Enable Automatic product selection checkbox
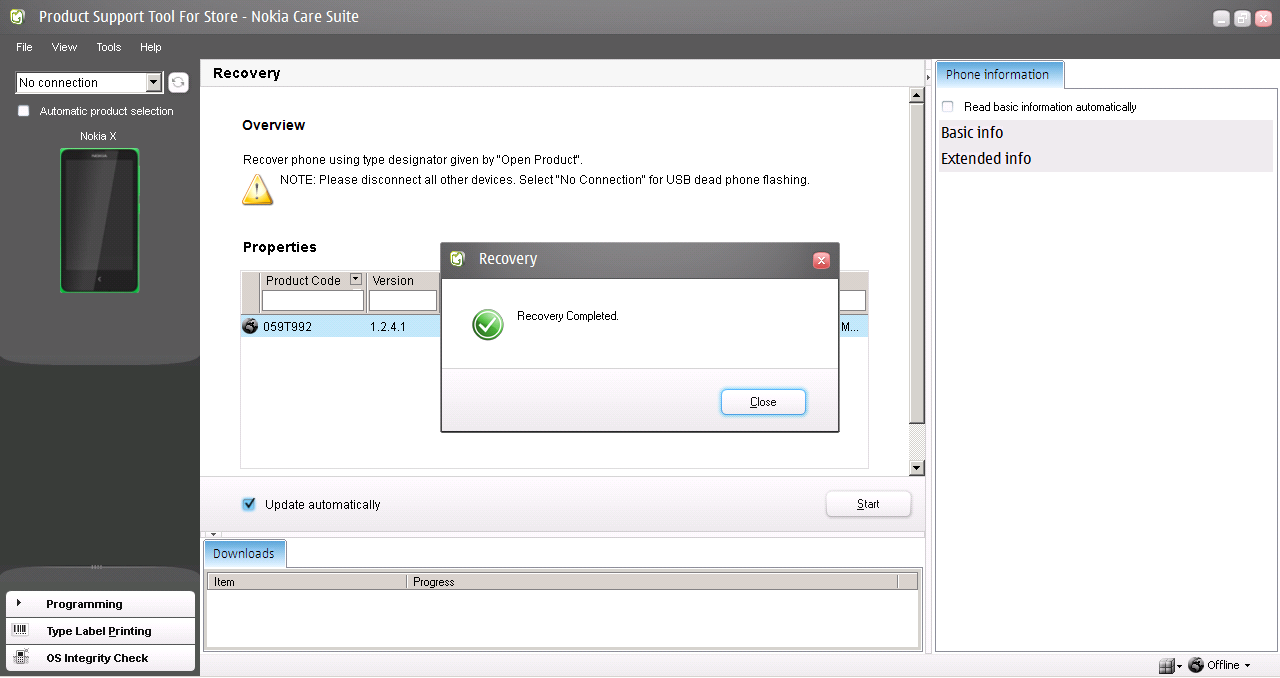 pyautogui.click(x=24, y=111)
